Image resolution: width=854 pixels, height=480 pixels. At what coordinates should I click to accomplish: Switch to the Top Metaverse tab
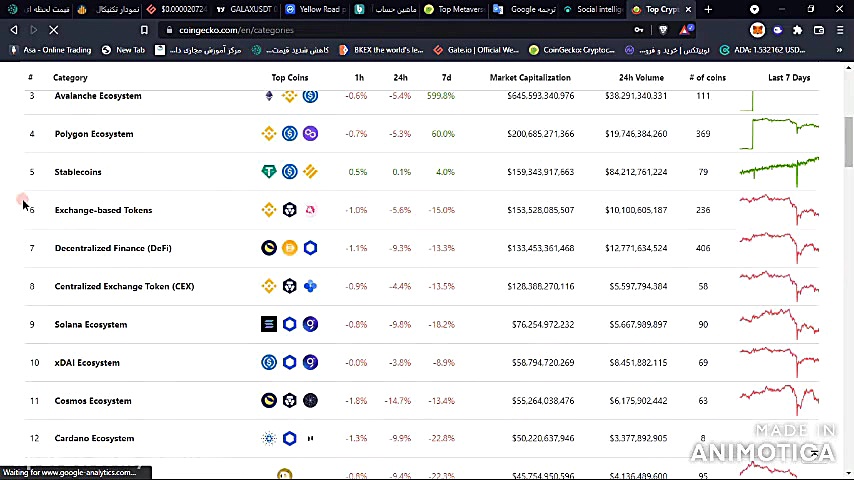(x=454, y=9)
